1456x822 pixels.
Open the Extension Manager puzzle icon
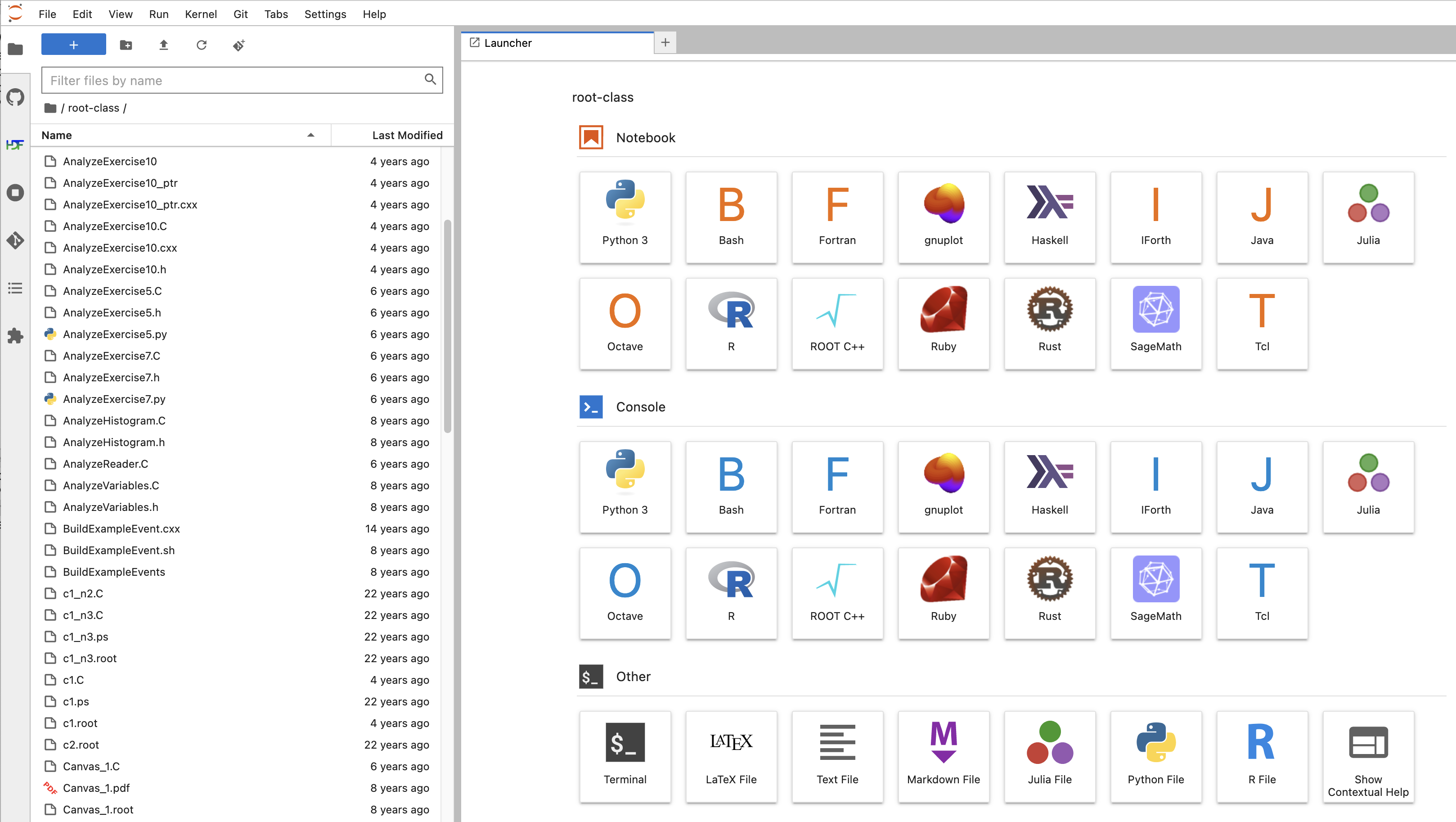point(15,336)
